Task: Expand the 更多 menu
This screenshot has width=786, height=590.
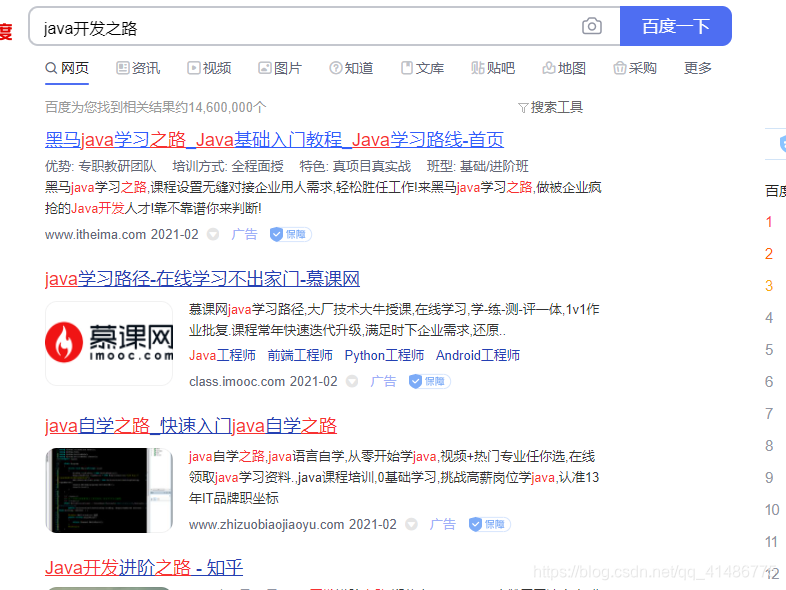Action: tap(698, 68)
